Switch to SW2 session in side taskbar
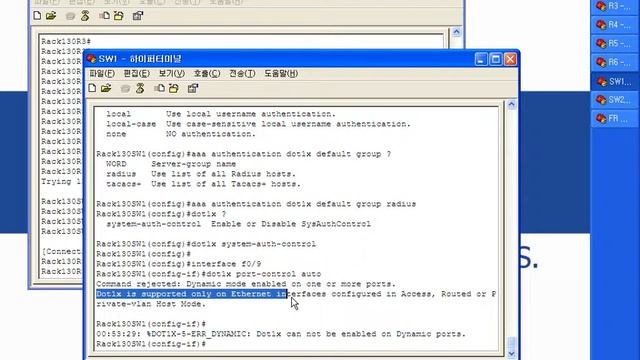 tap(615, 100)
